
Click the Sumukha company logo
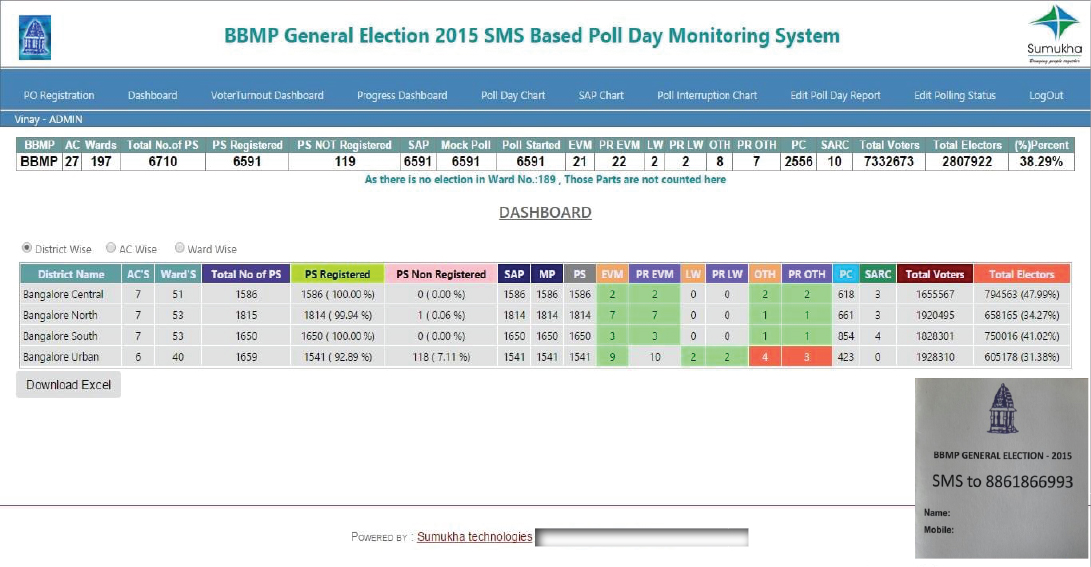coord(1053,33)
